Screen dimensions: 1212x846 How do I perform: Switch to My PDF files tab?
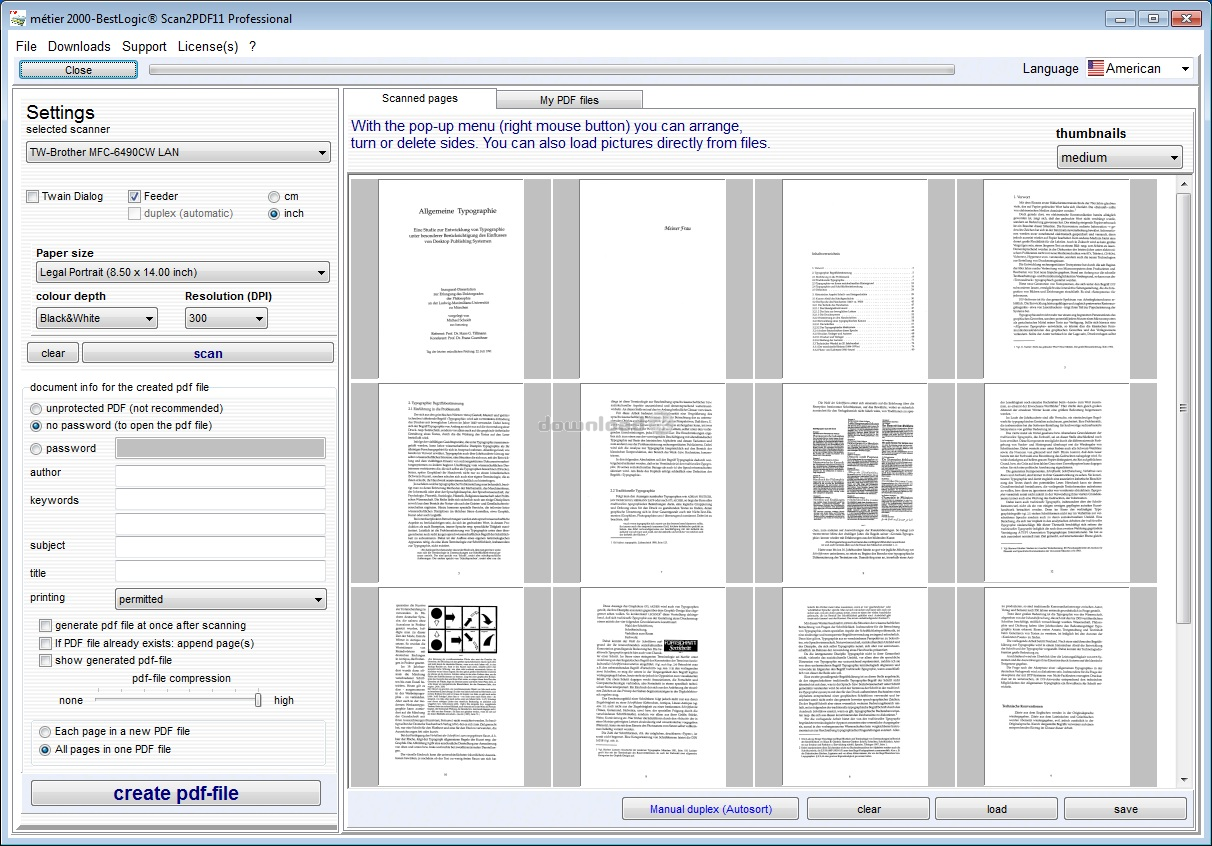[569, 100]
